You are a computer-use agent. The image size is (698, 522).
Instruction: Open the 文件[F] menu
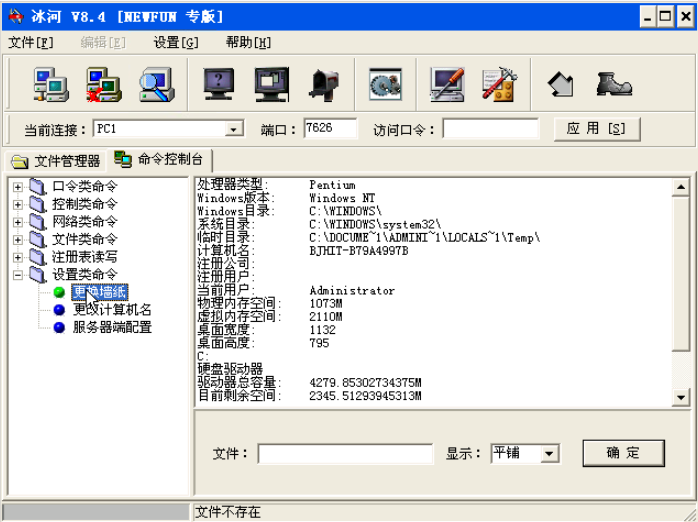31,43
